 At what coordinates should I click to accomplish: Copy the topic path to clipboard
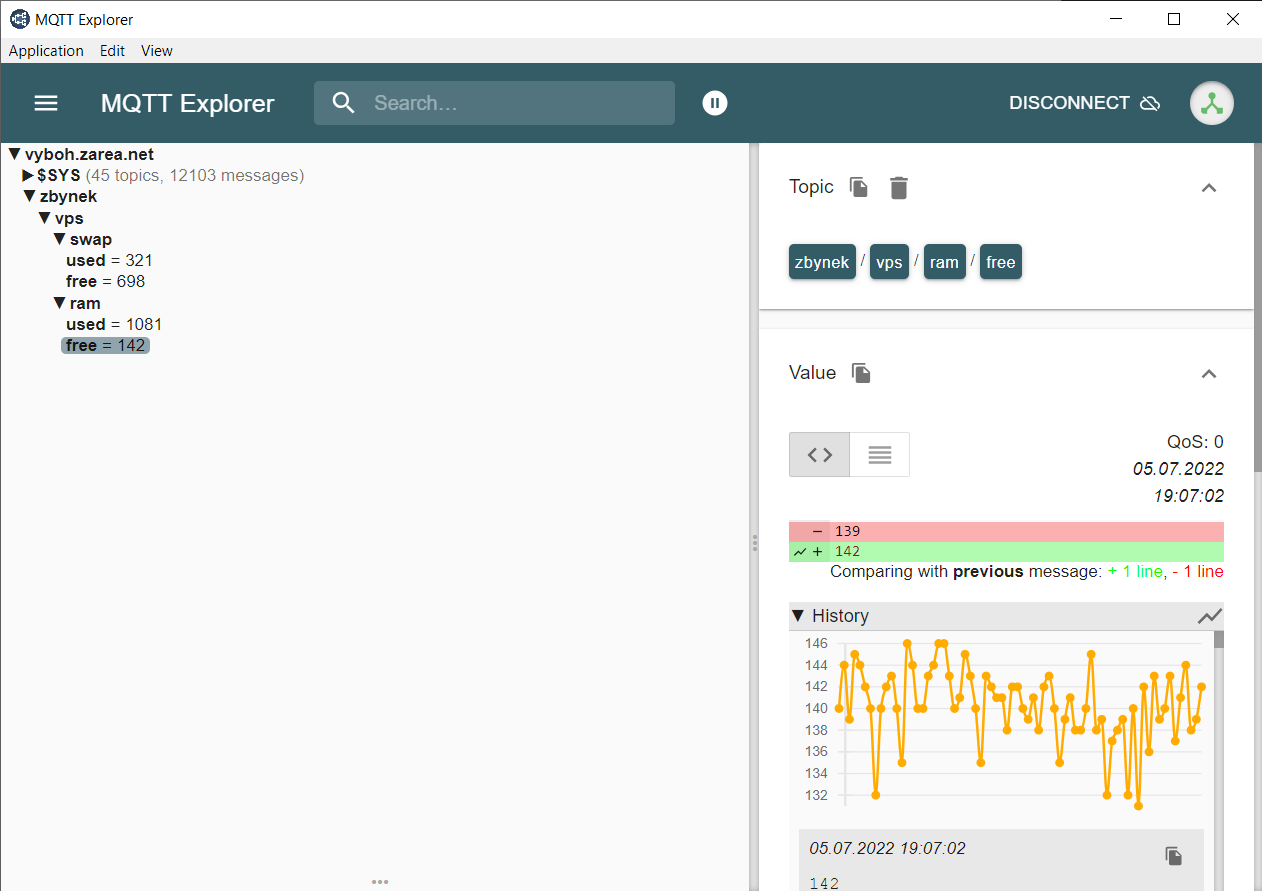[859, 187]
